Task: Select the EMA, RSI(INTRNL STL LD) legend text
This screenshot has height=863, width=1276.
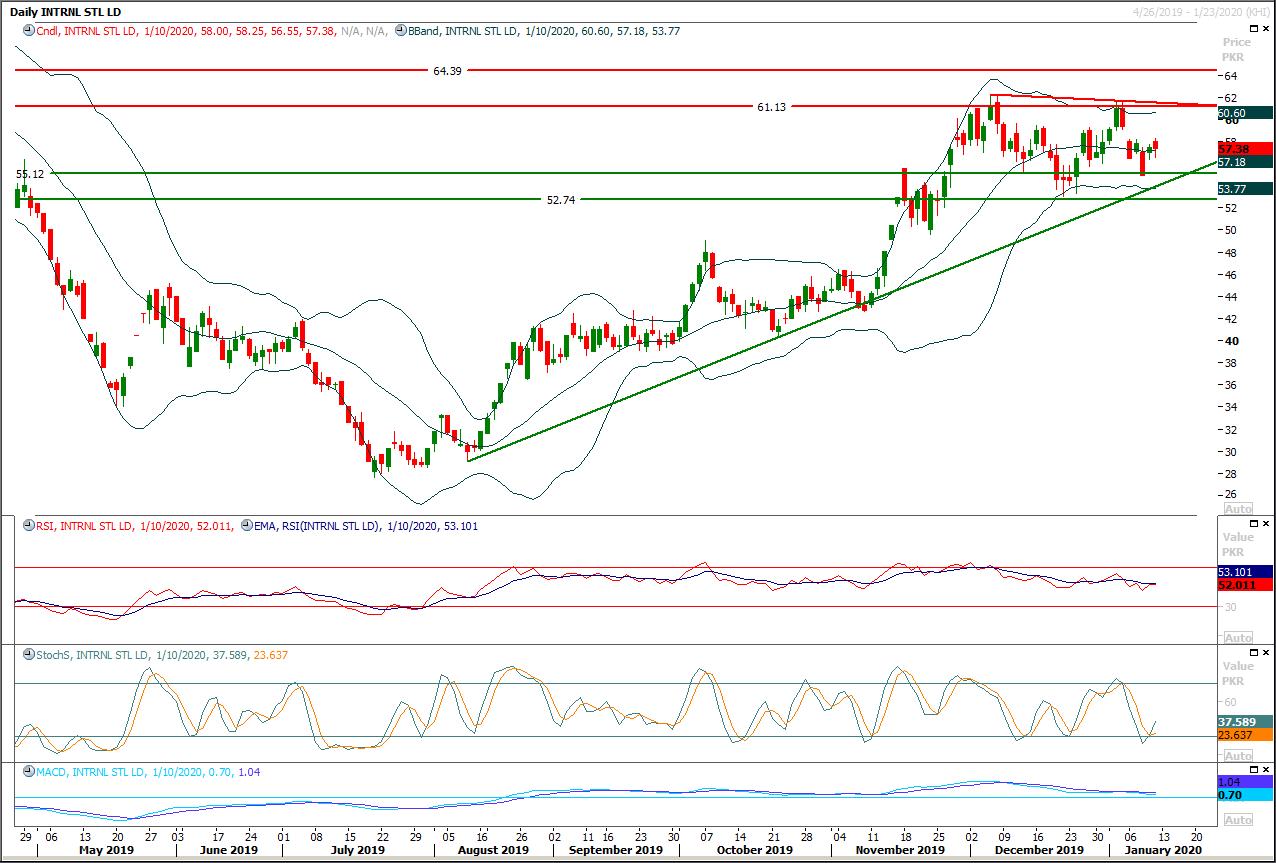Action: pyautogui.click(x=319, y=526)
